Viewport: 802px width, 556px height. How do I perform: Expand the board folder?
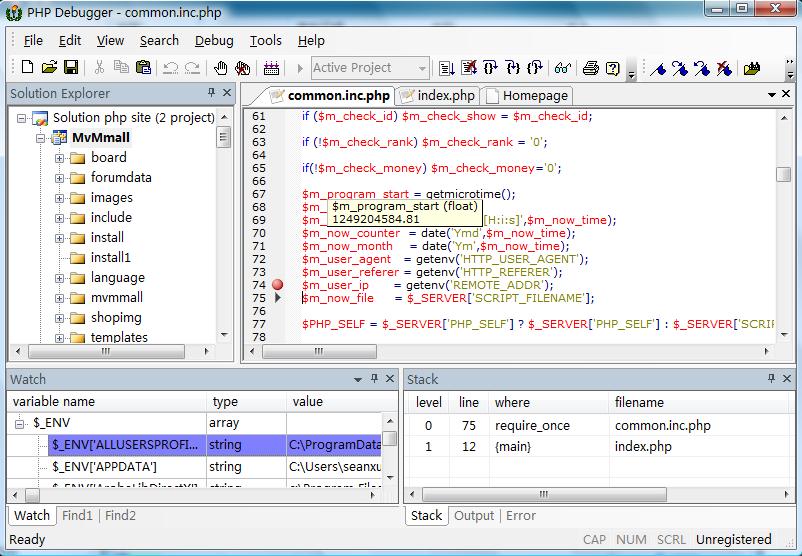(x=59, y=158)
